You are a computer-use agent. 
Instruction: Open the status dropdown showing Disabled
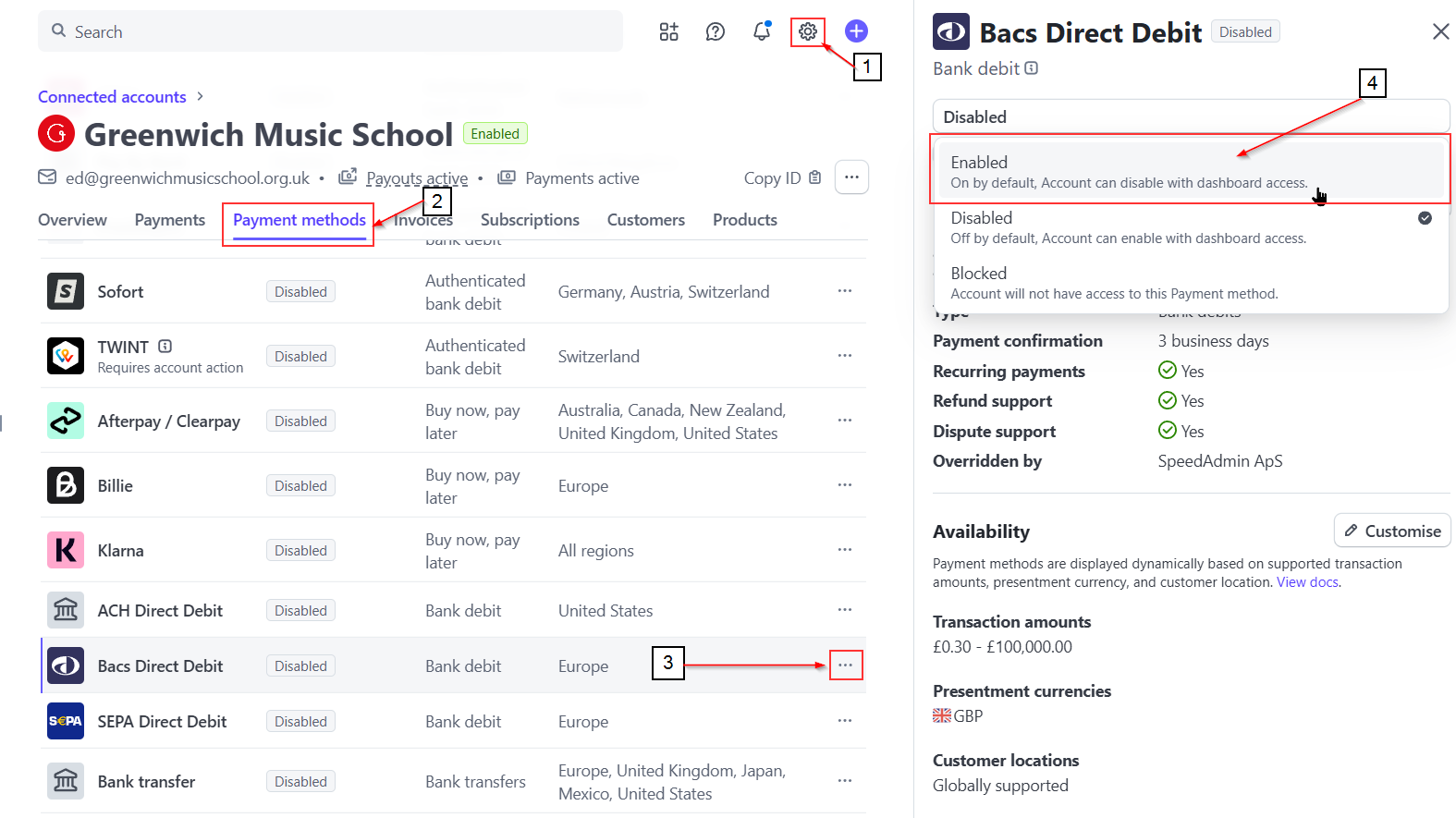(x=1191, y=117)
